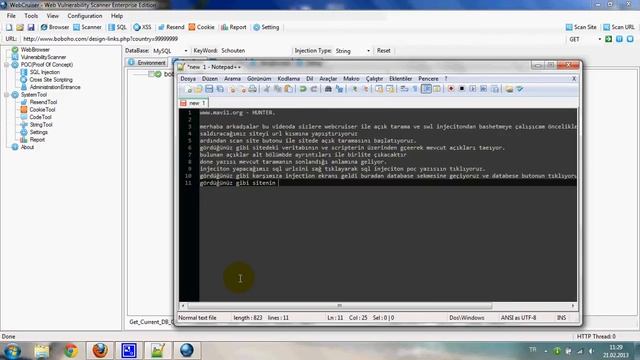Click Notepad++ undo icon
This screenshot has height=360, width=640.
(x=303, y=89)
